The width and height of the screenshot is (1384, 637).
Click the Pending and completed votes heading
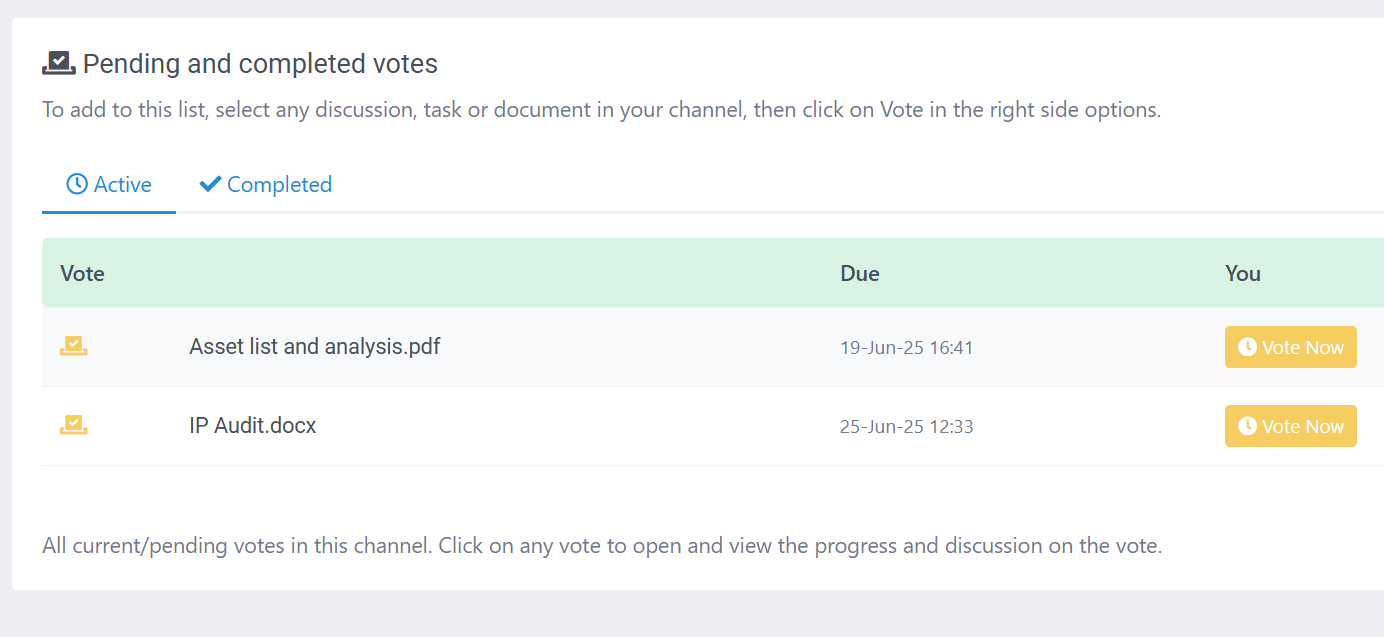260,64
